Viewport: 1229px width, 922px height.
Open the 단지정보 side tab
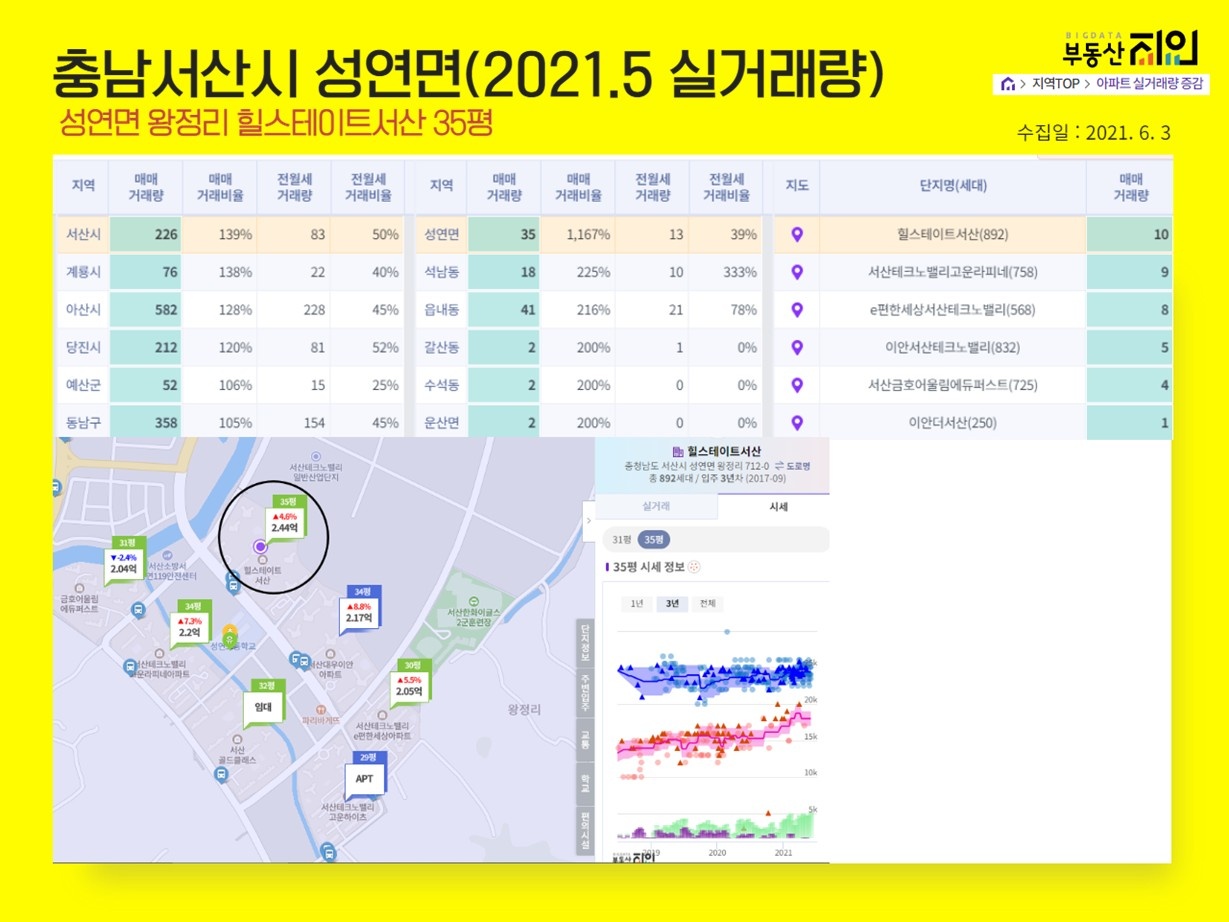point(585,644)
